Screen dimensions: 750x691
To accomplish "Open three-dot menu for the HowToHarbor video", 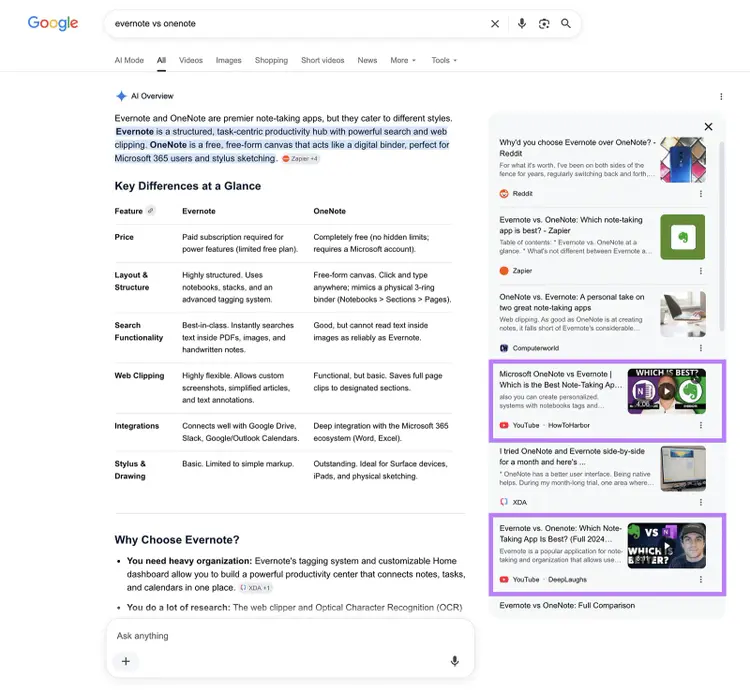I will coord(701,425).
